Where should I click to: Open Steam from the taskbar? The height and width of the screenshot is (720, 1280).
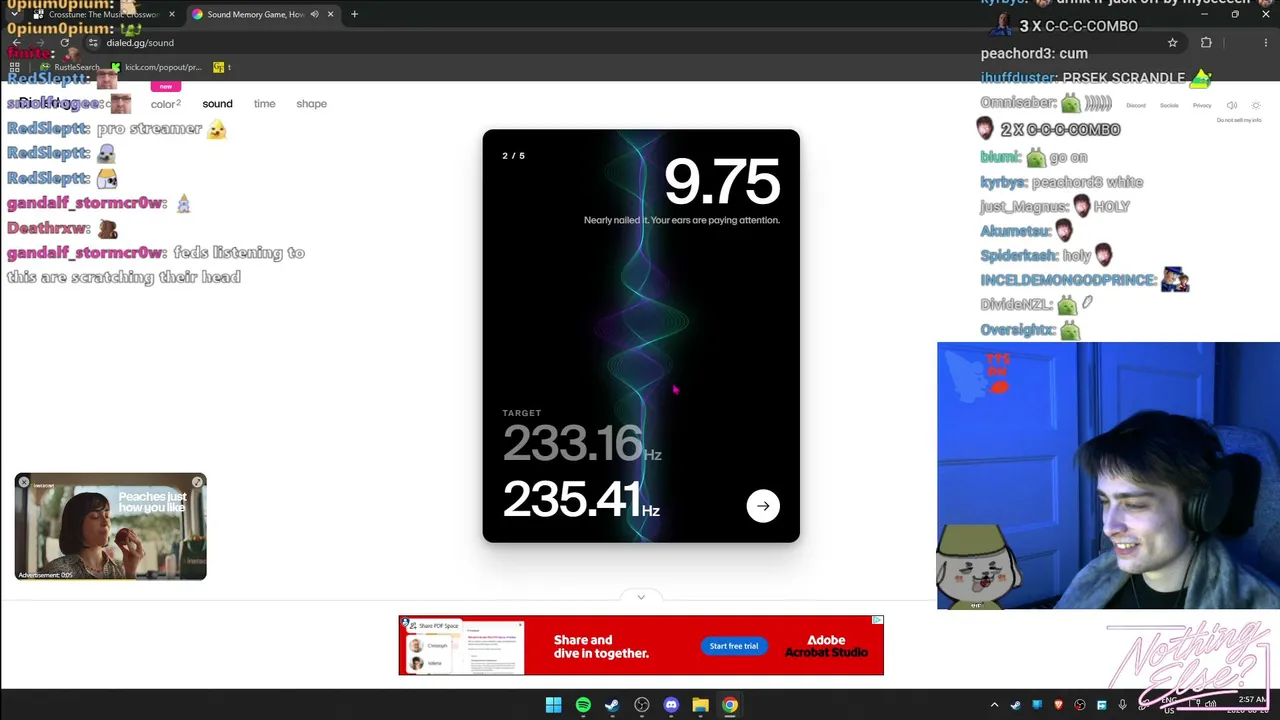pos(612,705)
